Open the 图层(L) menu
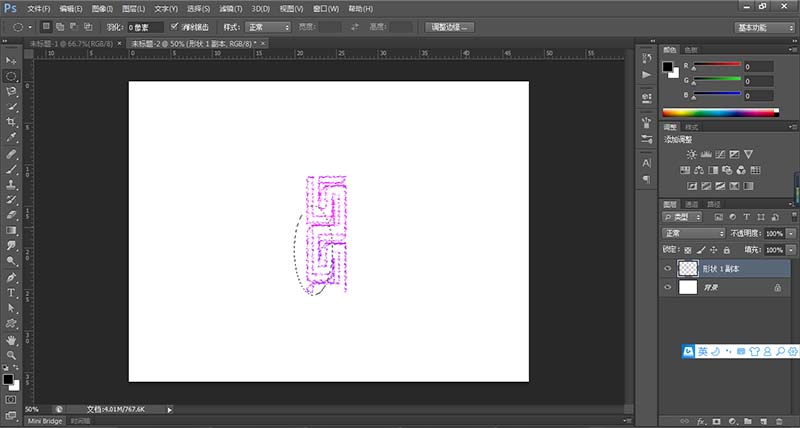 tap(134, 9)
